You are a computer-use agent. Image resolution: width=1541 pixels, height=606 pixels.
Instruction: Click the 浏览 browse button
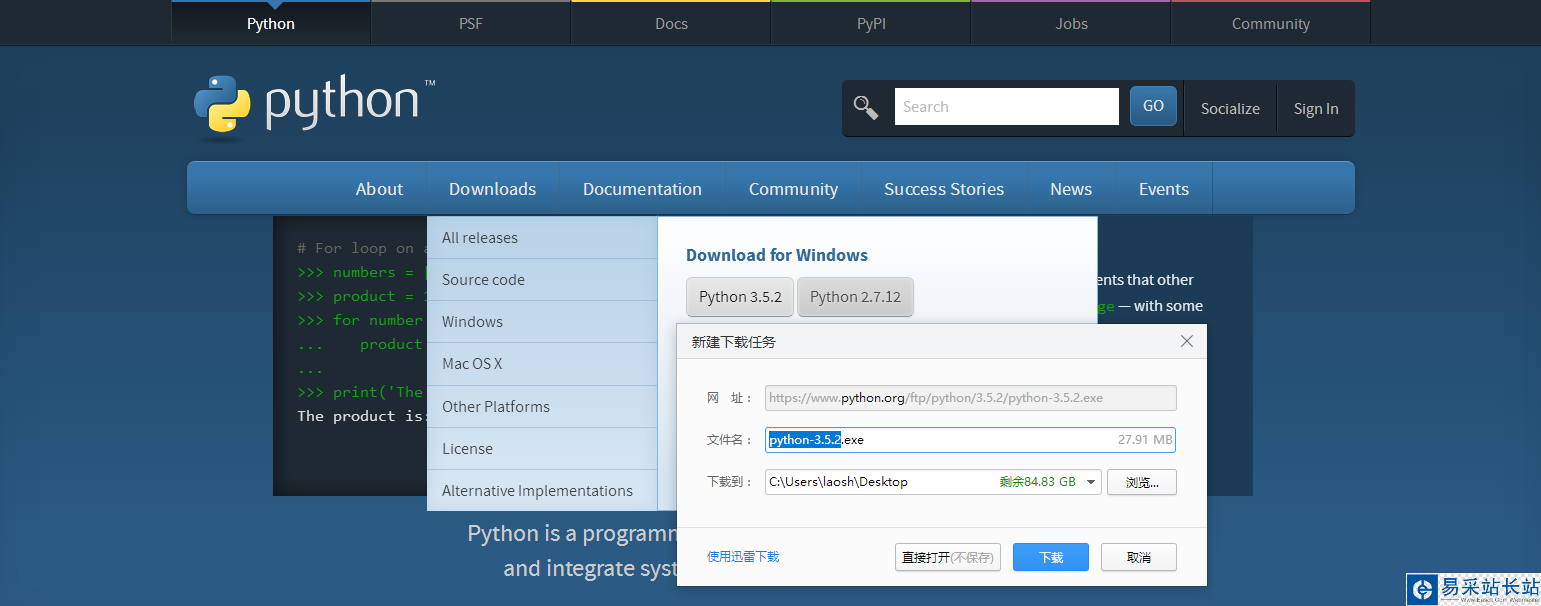point(1141,482)
